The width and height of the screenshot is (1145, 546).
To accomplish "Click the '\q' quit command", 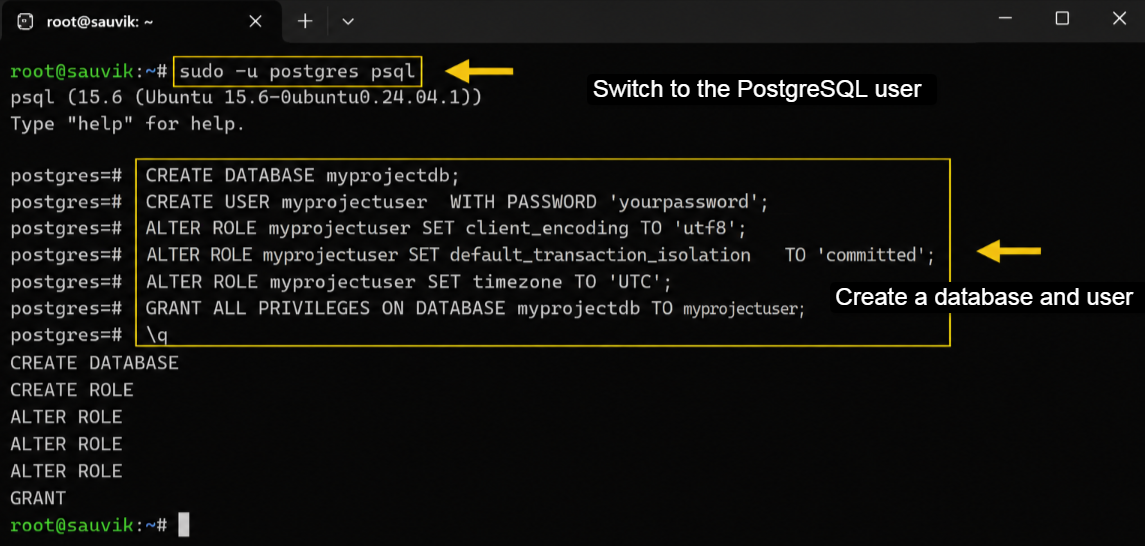I will (x=158, y=335).
